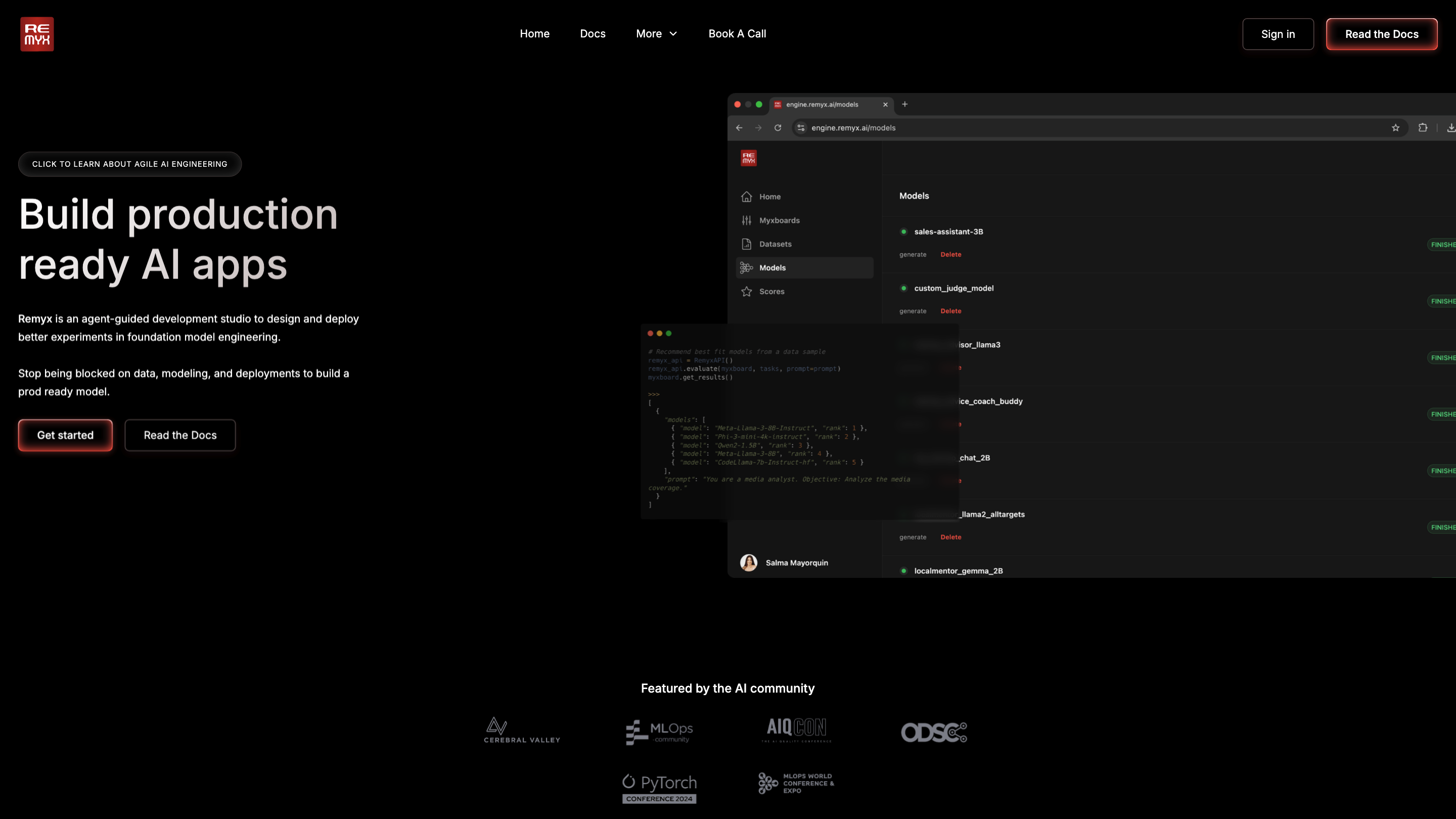Open the Docs nav link
The width and height of the screenshot is (1456, 819).
(x=593, y=34)
